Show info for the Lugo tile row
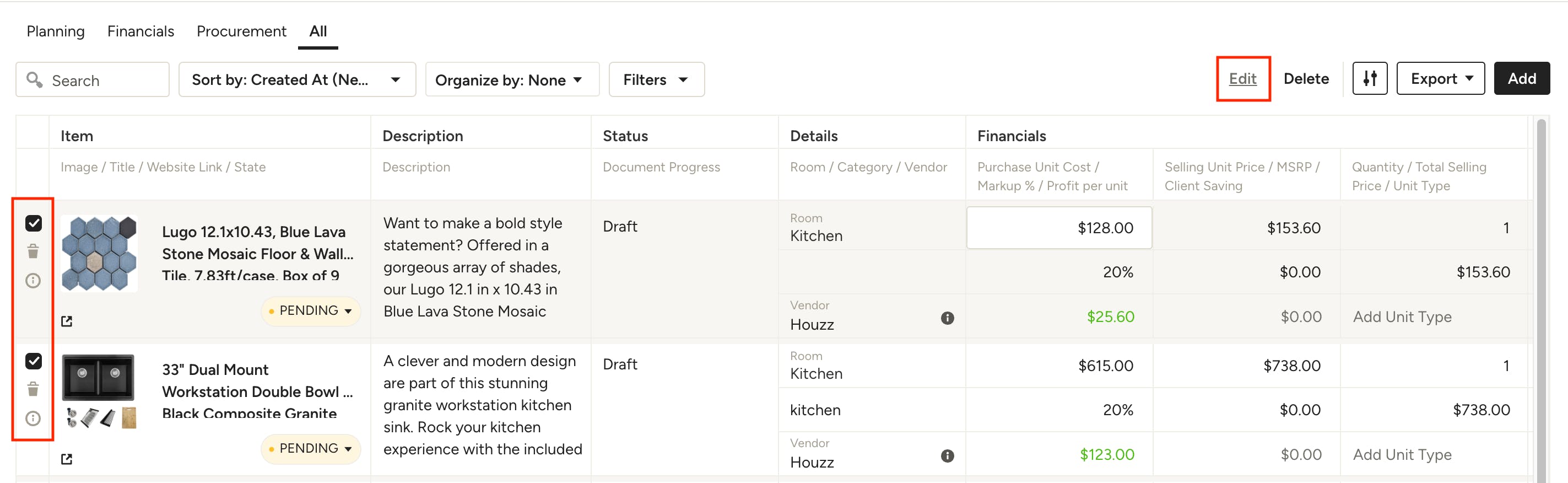 (x=34, y=281)
